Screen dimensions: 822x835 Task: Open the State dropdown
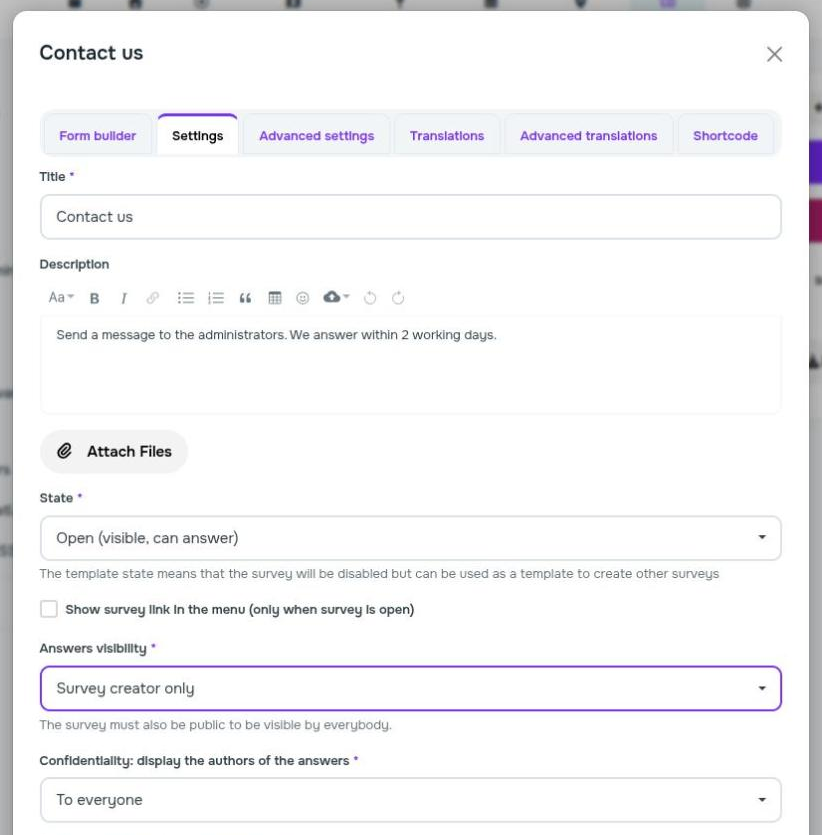[410, 538]
